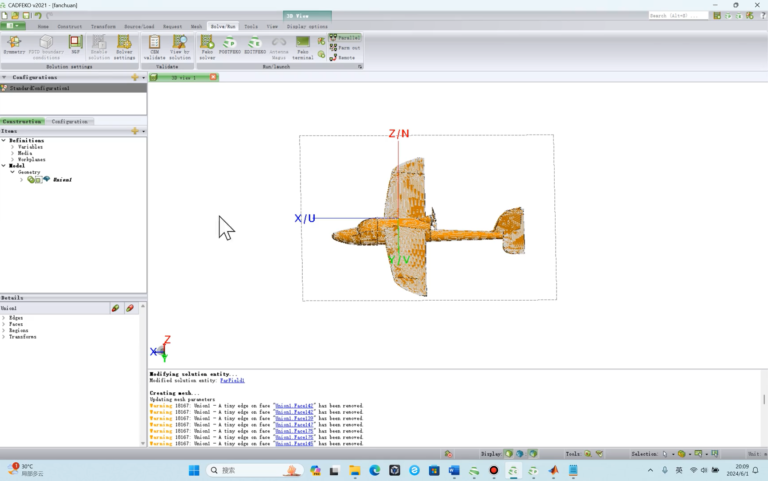Select StandardConfiguration1 in list
Screen dimensions: 768x481
click(x=73, y=88)
